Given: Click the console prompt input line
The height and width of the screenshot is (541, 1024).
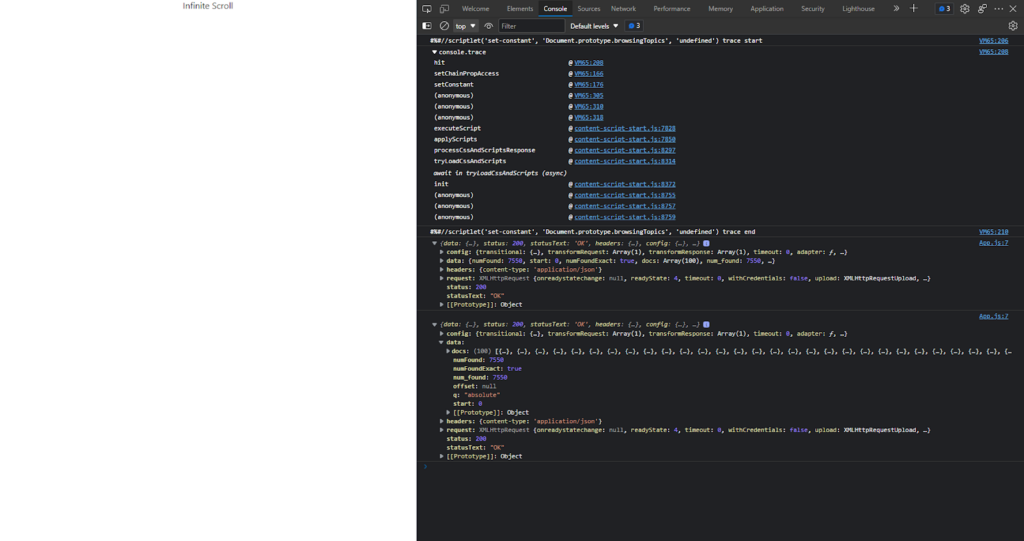Looking at the screenshot, I should coord(721,467).
